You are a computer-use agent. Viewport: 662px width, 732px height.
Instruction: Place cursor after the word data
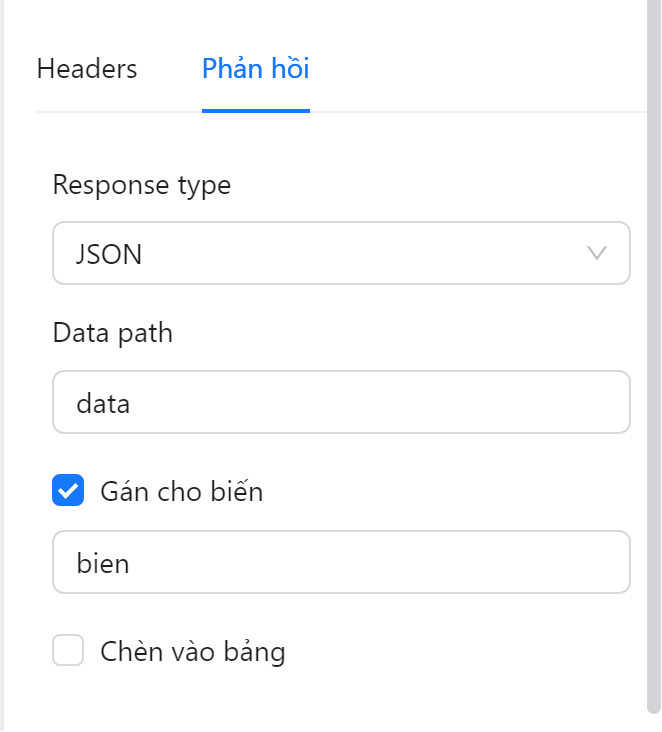(133, 403)
